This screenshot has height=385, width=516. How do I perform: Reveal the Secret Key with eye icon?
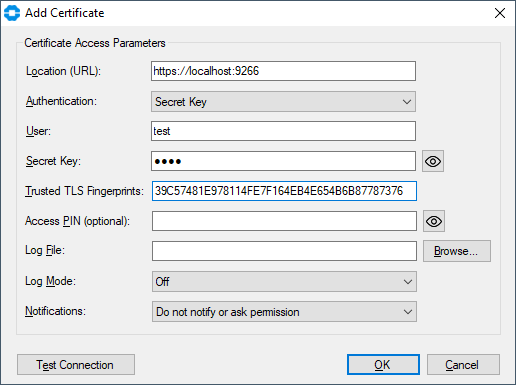pyautogui.click(x=433, y=161)
